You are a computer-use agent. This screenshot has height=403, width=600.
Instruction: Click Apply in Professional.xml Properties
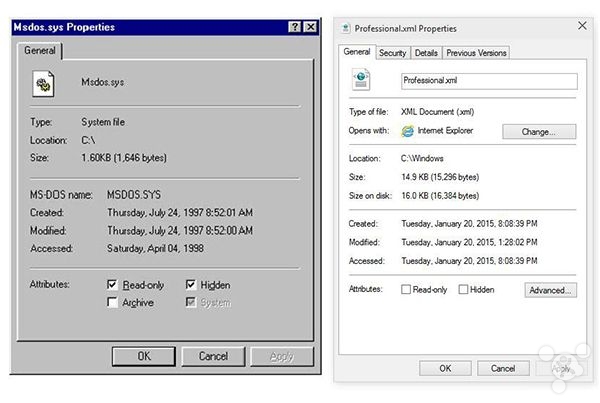[561, 368]
